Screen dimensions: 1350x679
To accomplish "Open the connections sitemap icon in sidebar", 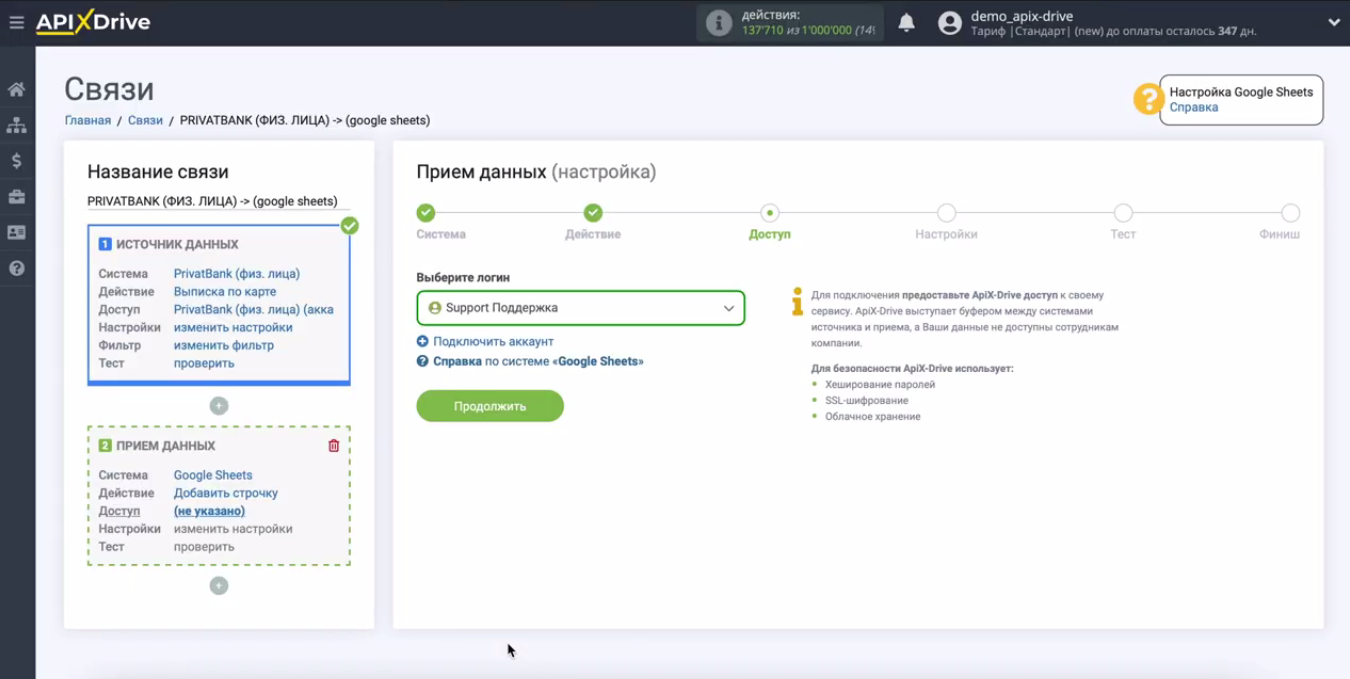I will pyautogui.click(x=17, y=125).
